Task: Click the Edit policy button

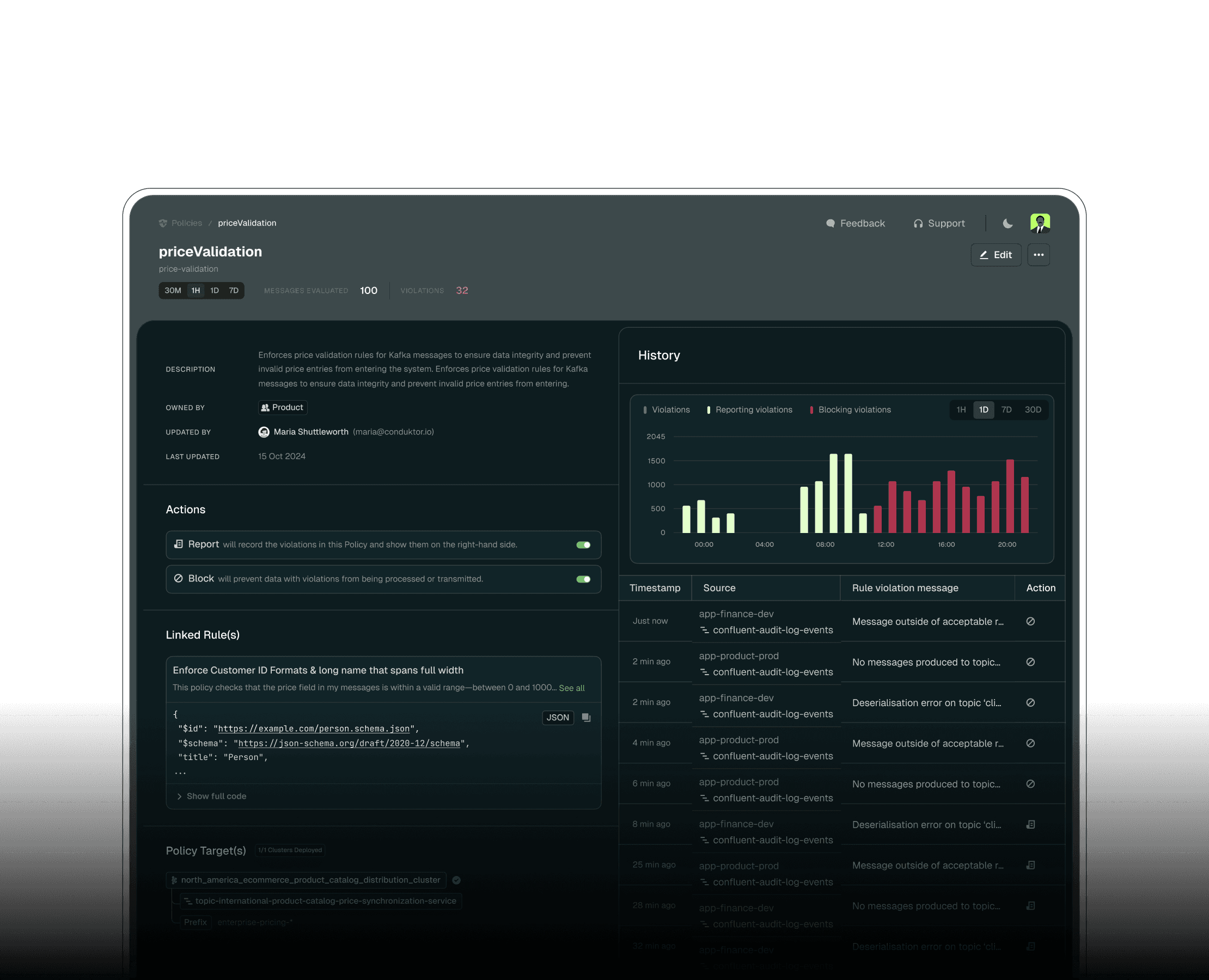Action: click(x=996, y=255)
